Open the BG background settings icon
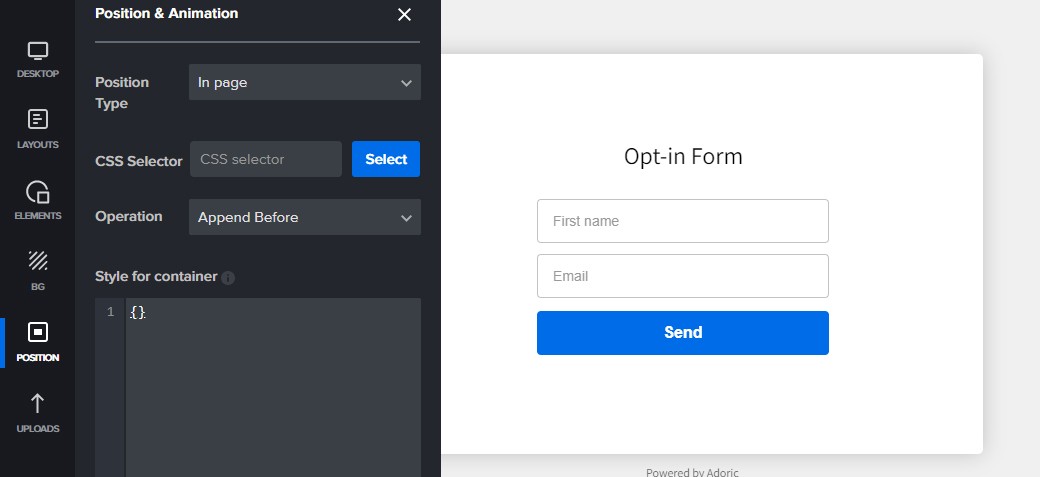The width and height of the screenshot is (1040, 477). (38, 270)
